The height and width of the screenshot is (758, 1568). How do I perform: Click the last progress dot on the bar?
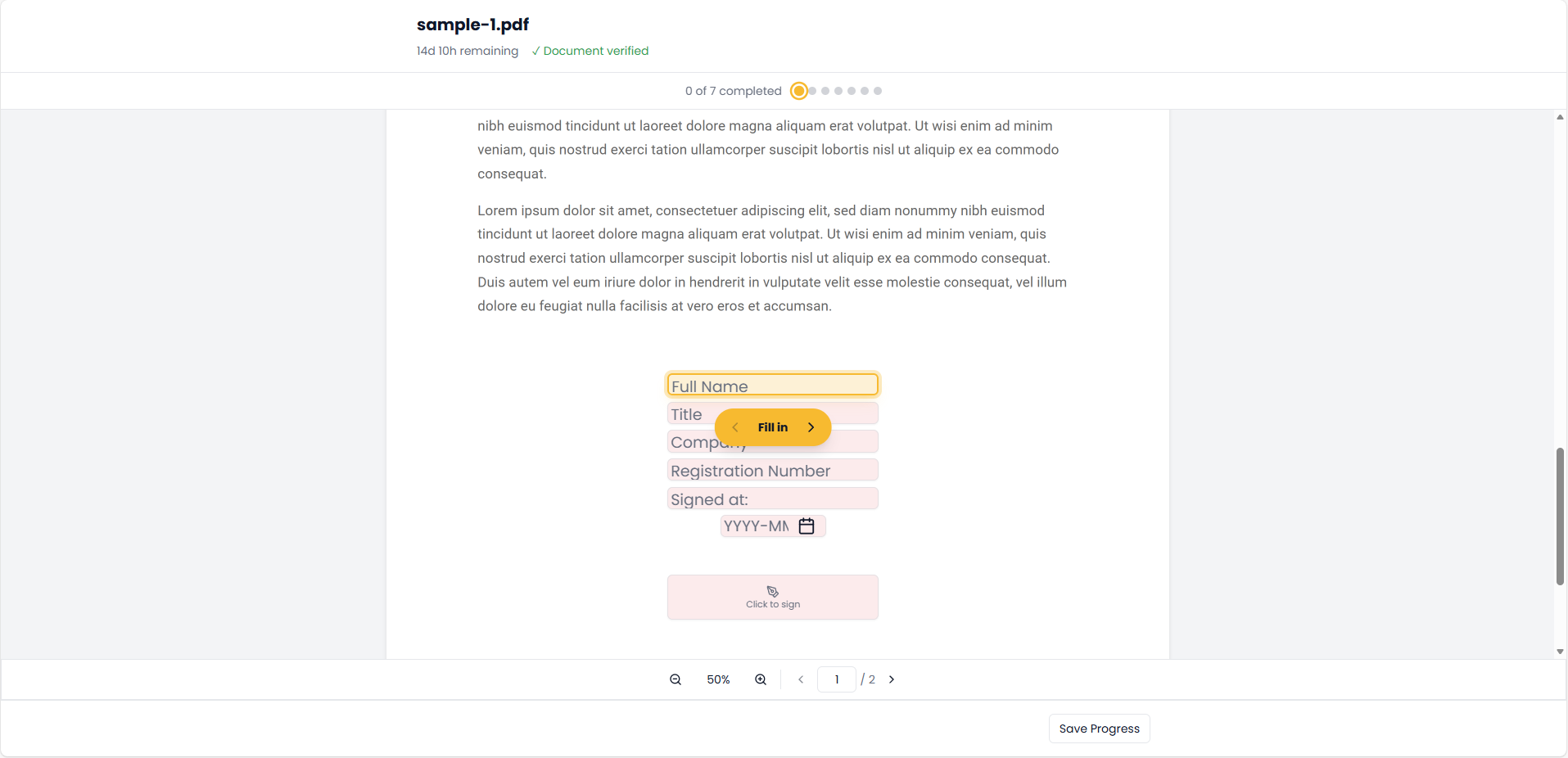[877, 91]
